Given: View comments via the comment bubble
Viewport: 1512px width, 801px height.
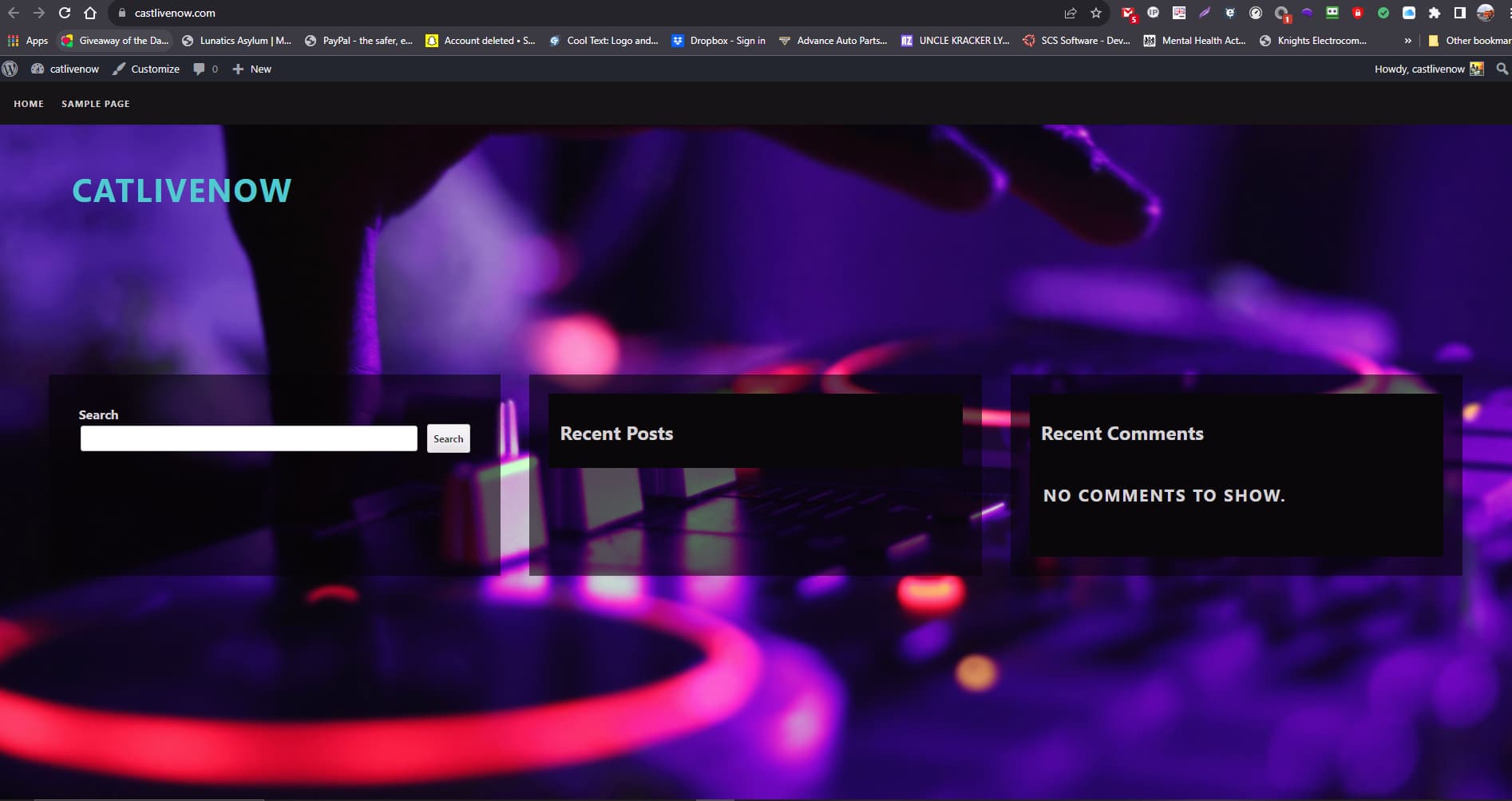Looking at the screenshot, I should click(205, 69).
